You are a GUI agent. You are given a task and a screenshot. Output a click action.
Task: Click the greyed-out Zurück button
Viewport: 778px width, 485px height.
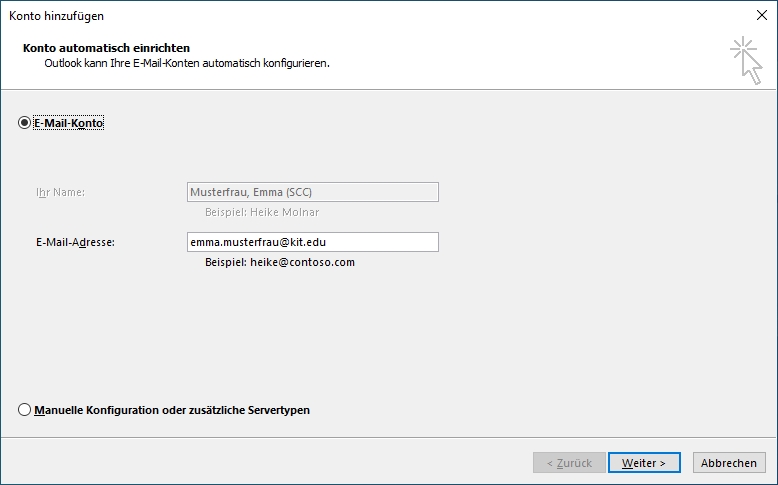pos(568,463)
